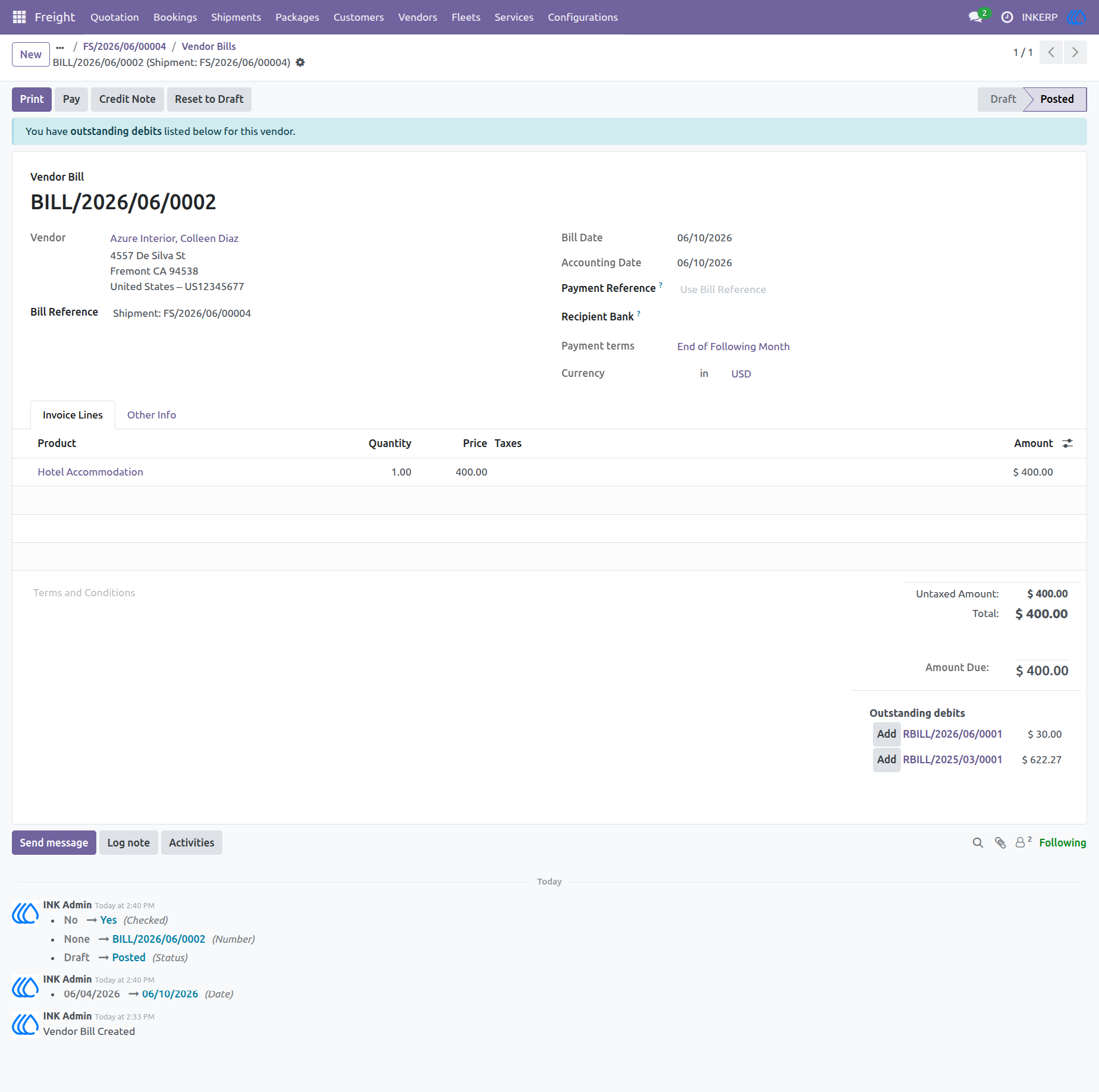Screen dimensions: 1099x1092
Task: Open the INKERP company switcher
Action: 1040,17
